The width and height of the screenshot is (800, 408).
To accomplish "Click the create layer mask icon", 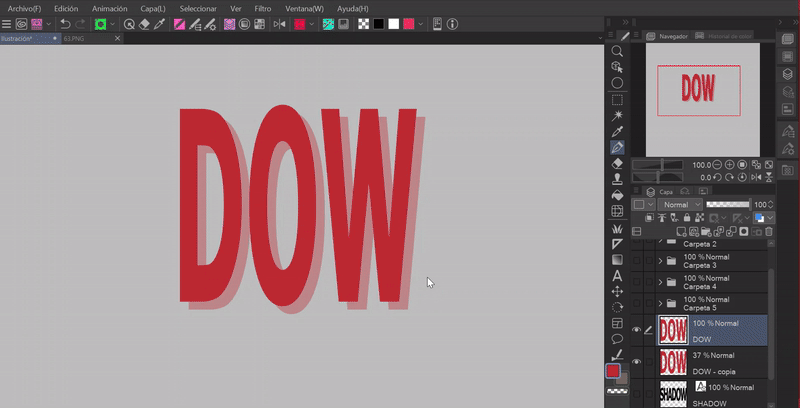I will pos(744,232).
